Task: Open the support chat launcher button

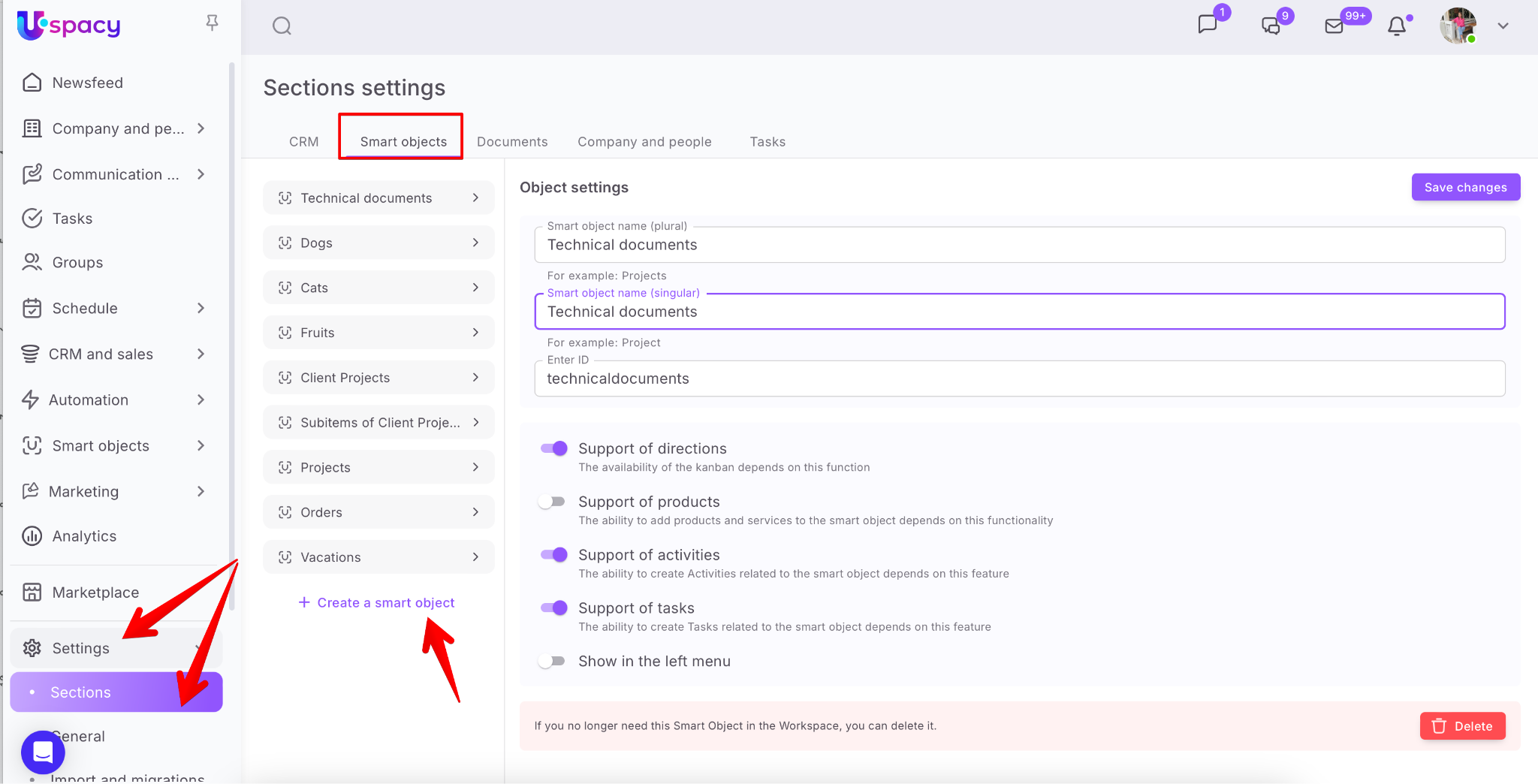Action: pyautogui.click(x=43, y=752)
